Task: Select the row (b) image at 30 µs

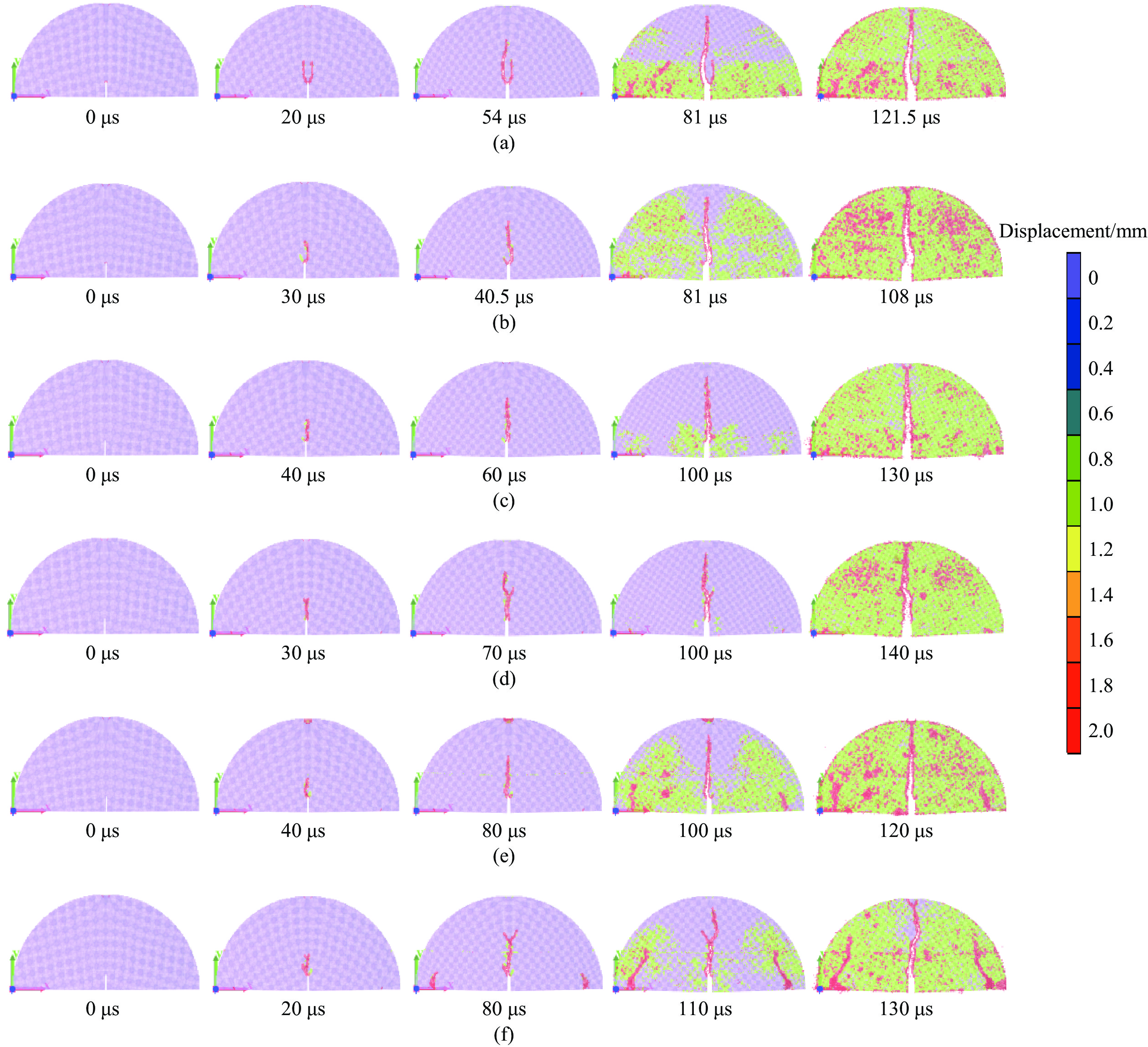Action: click(x=305, y=230)
